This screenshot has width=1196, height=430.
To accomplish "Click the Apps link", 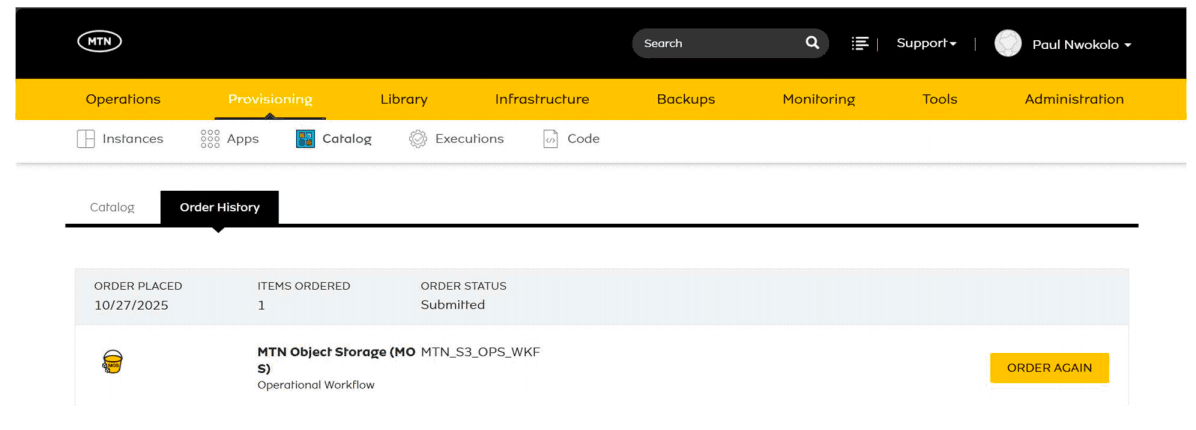I will pyautogui.click(x=243, y=140).
